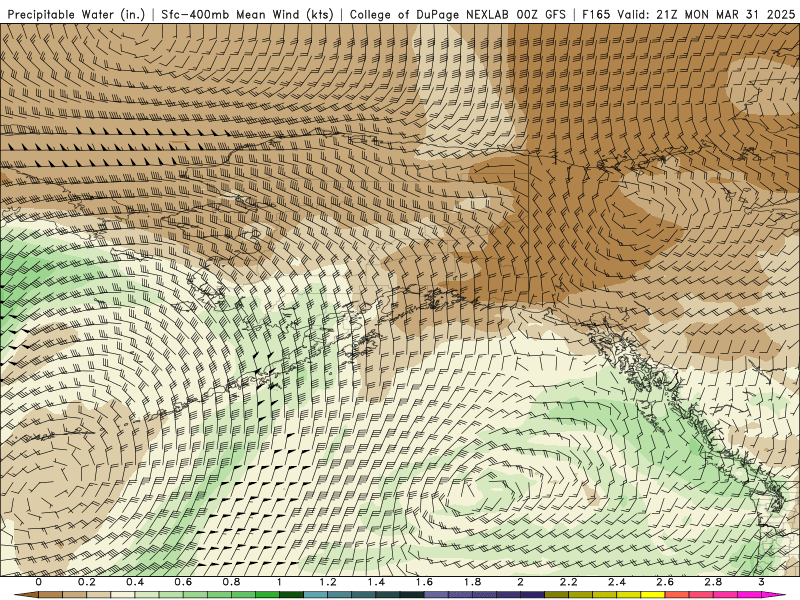The height and width of the screenshot is (600, 800).
Task: Select the brown swatch just right of 0
Action: coord(51,594)
